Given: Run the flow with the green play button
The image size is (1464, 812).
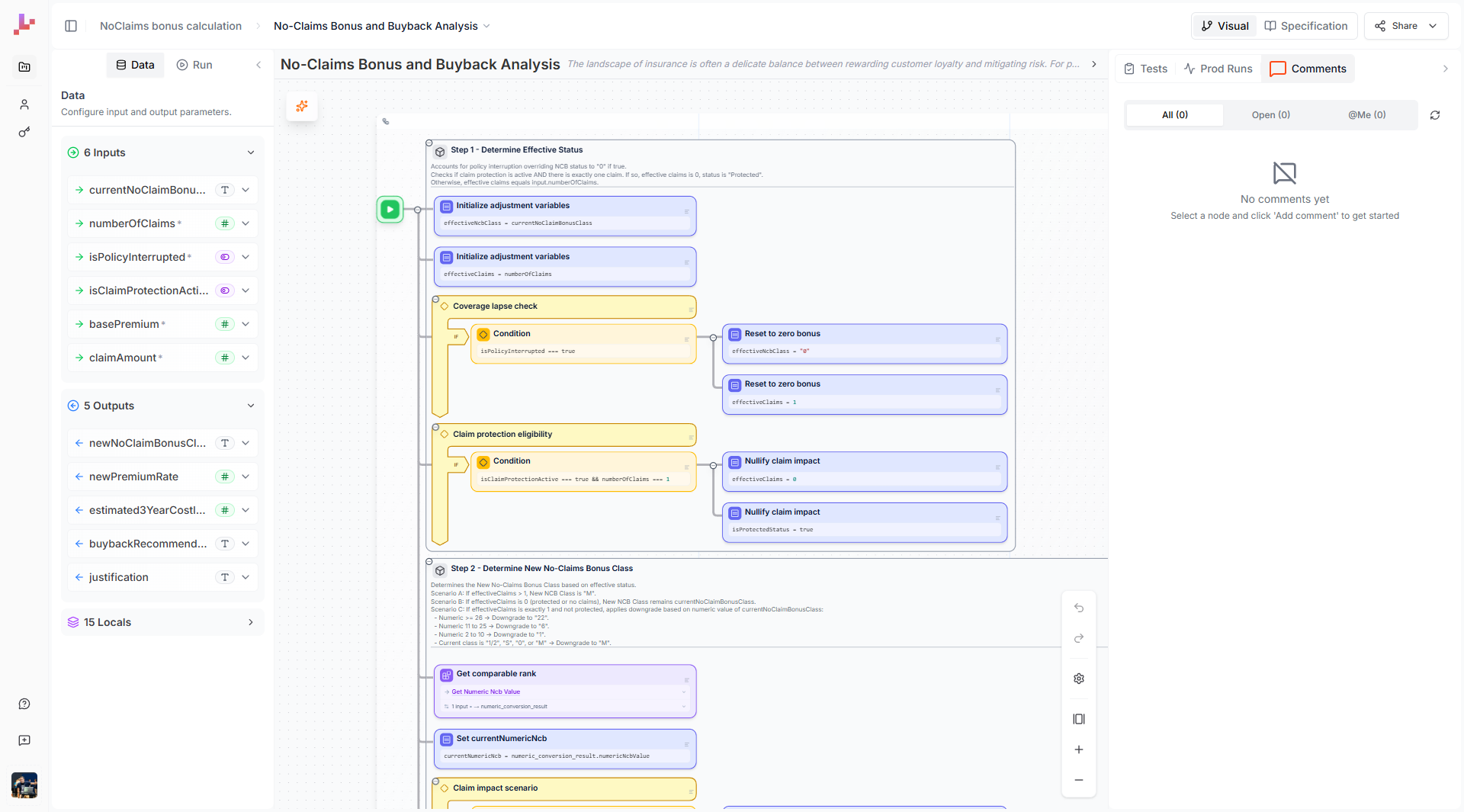Looking at the screenshot, I should (390, 209).
